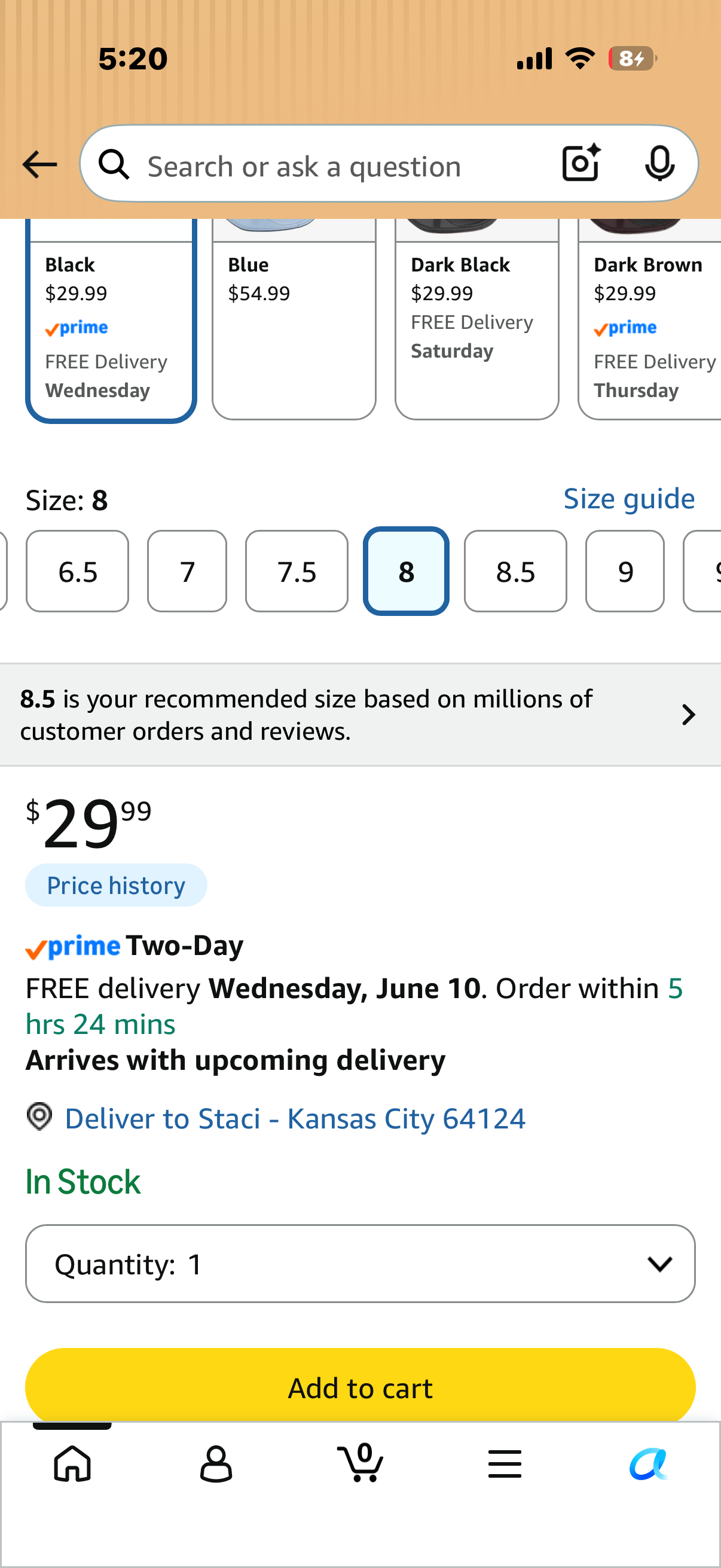Go to Home tab icon
The height and width of the screenshot is (1568, 721).
[72, 1463]
